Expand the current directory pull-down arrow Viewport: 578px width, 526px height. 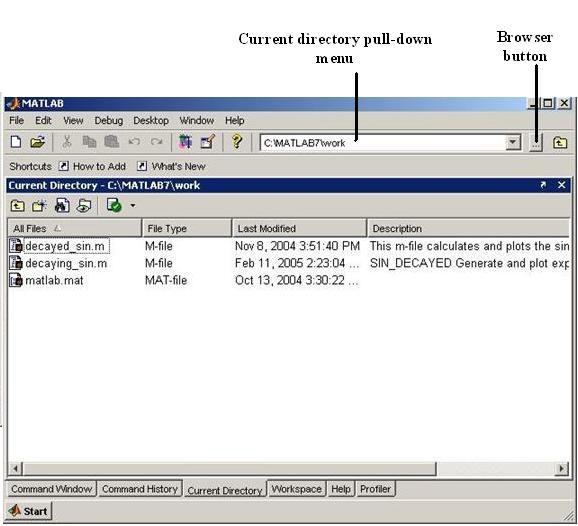click(x=513, y=142)
